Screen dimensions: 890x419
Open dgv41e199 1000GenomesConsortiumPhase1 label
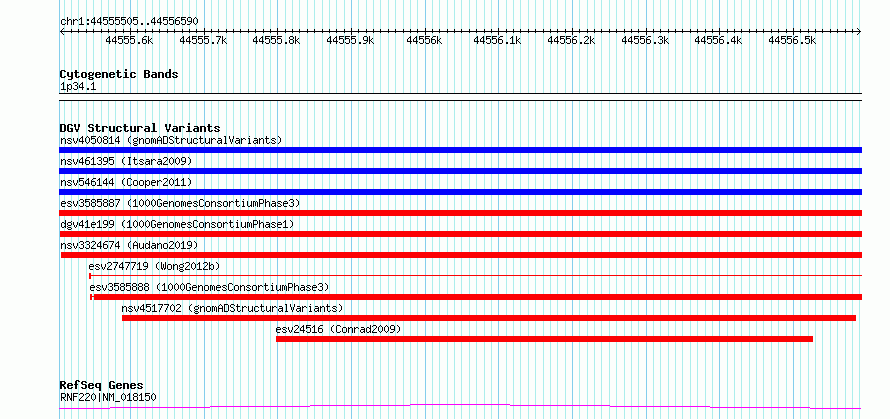pyautogui.click(x=177, y=224)
